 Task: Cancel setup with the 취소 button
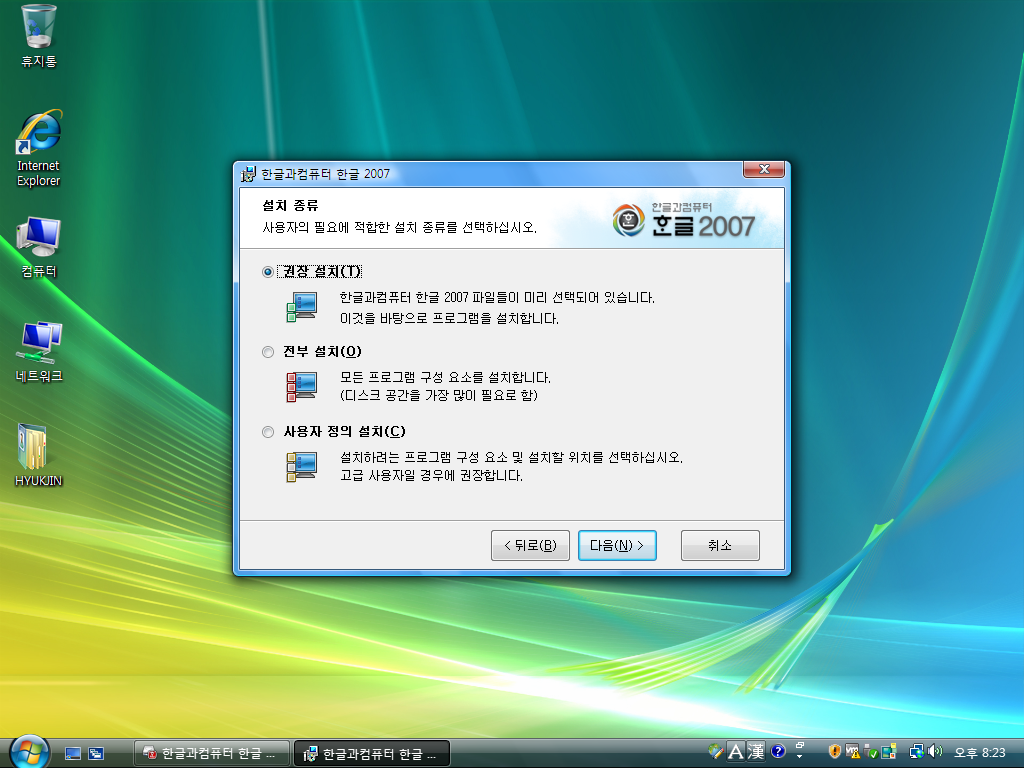(720, 545)
